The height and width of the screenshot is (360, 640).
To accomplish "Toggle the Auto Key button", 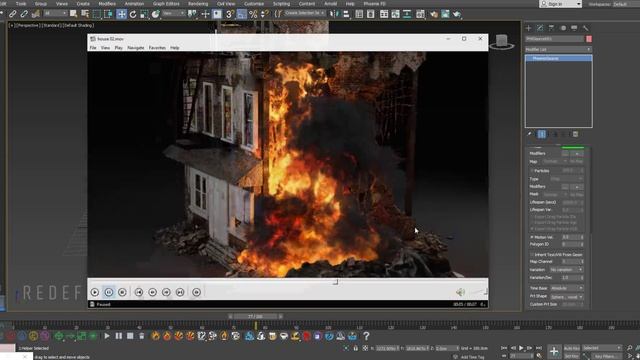I will [571, 348].
